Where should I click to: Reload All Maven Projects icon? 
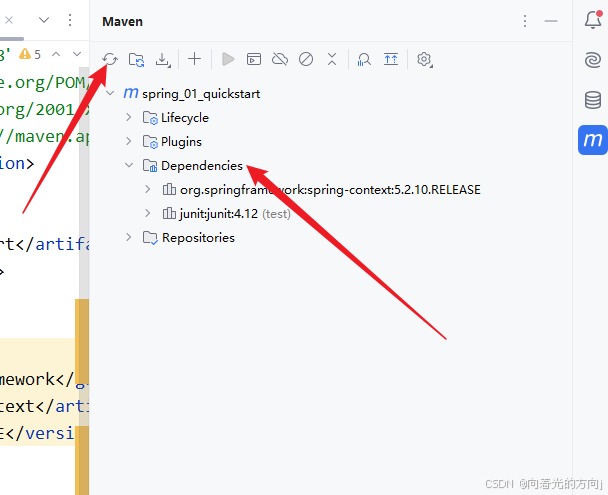tap(110, 59)
